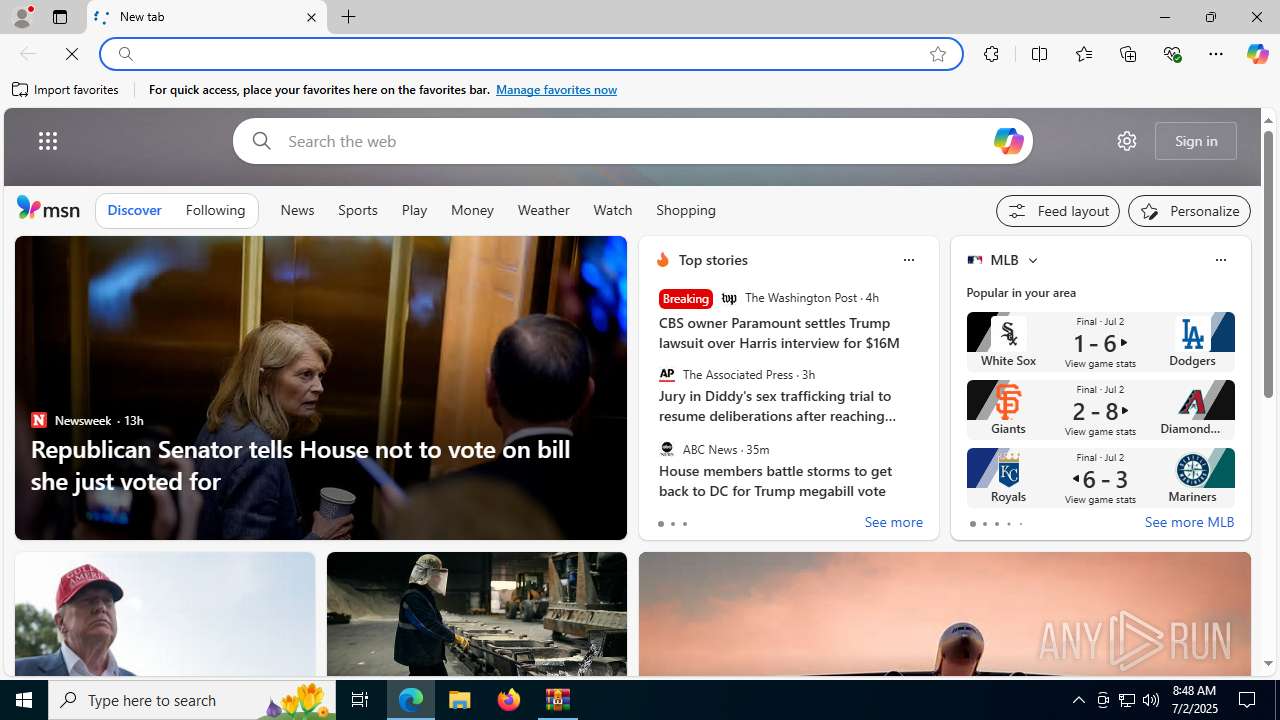1280x720 pixels.
Task: Open Copilot sidebar icon
Action: point(1257,54)
